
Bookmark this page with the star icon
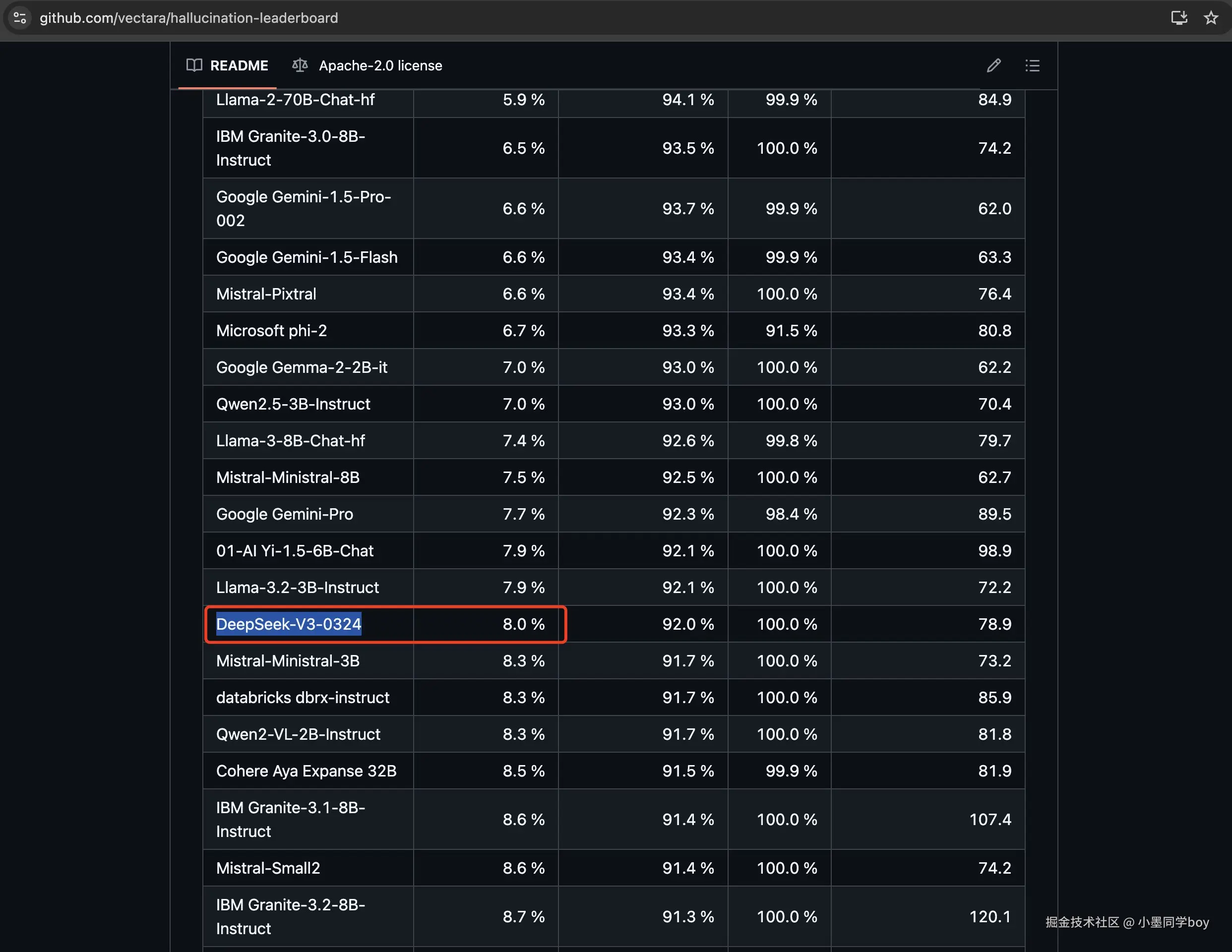click(1211, 18)
